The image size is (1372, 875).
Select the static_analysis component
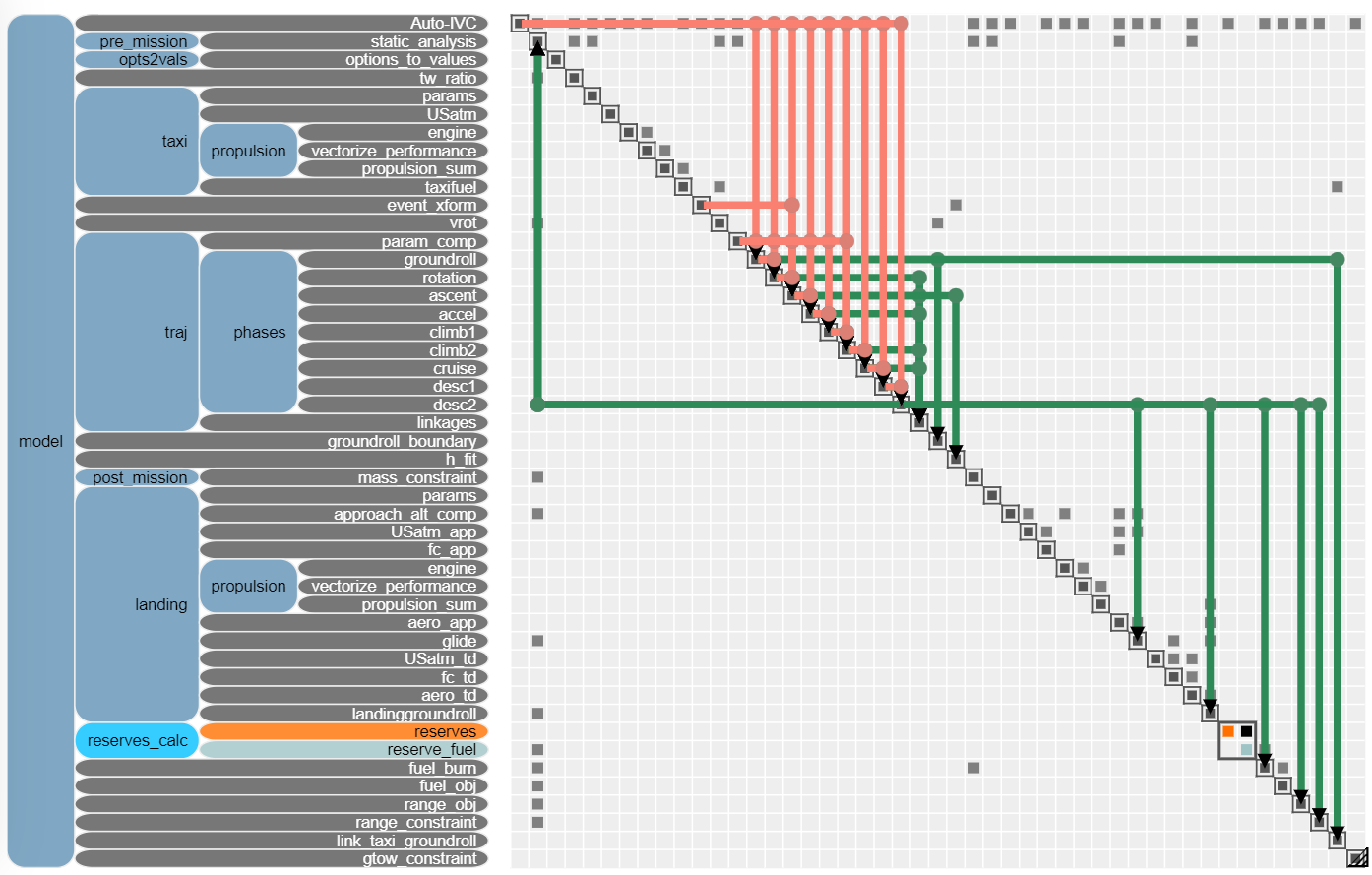coord(343,41)
